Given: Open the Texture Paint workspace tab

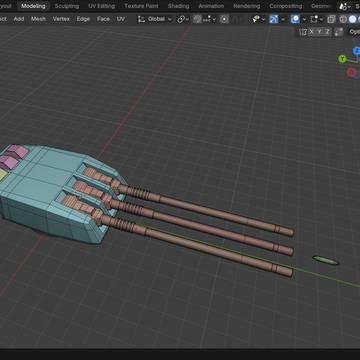Looking at the screenshot, I should click(141, 6).
